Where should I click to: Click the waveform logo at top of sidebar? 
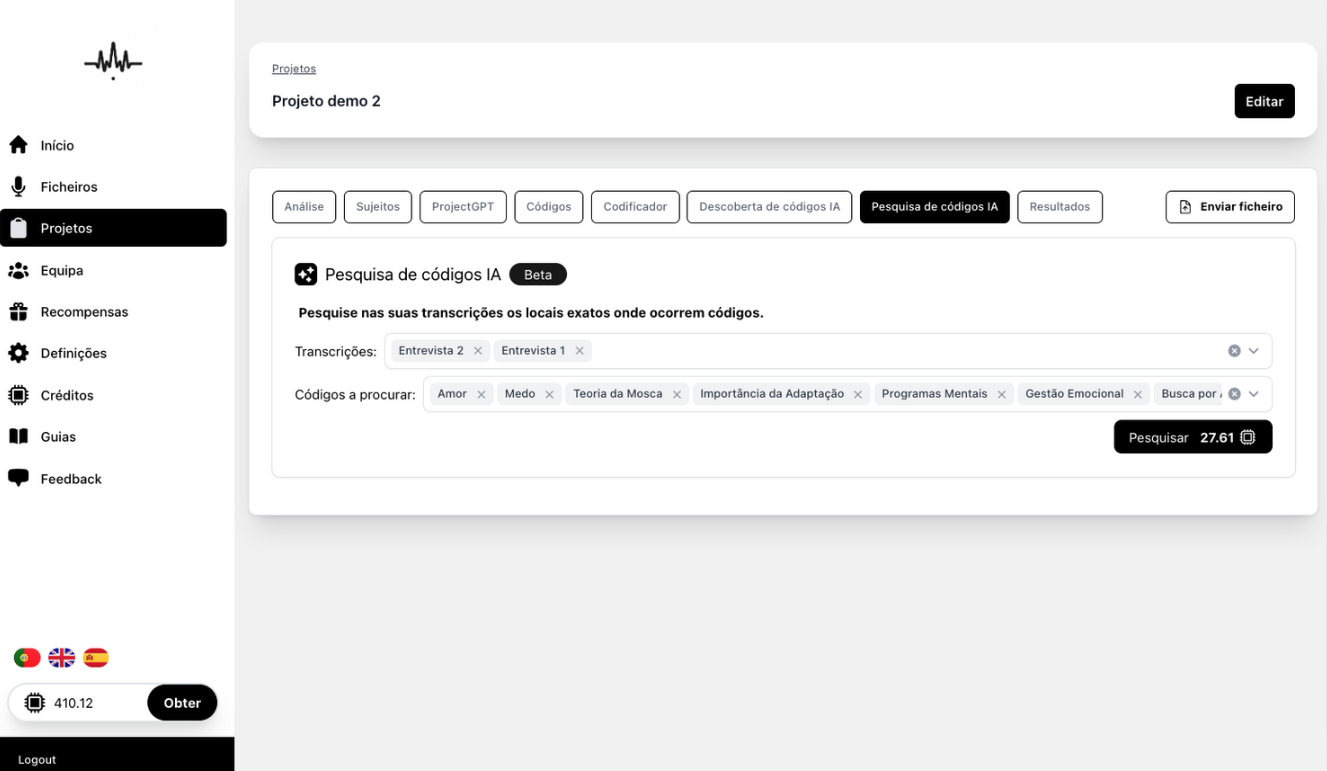coord(113,63)
